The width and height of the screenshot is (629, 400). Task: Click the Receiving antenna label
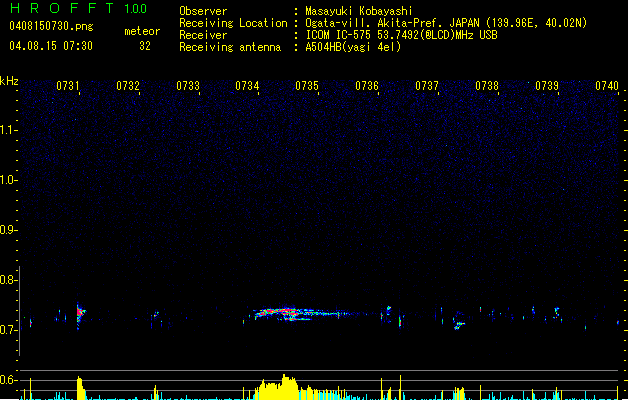[x=230, y=47]
